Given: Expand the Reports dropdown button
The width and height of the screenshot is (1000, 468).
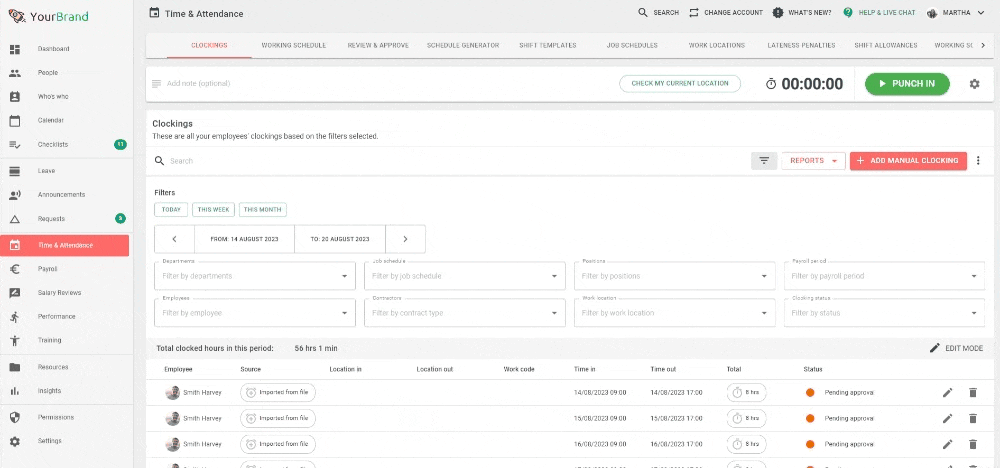Looking at the screenshot, I should 813,160.
